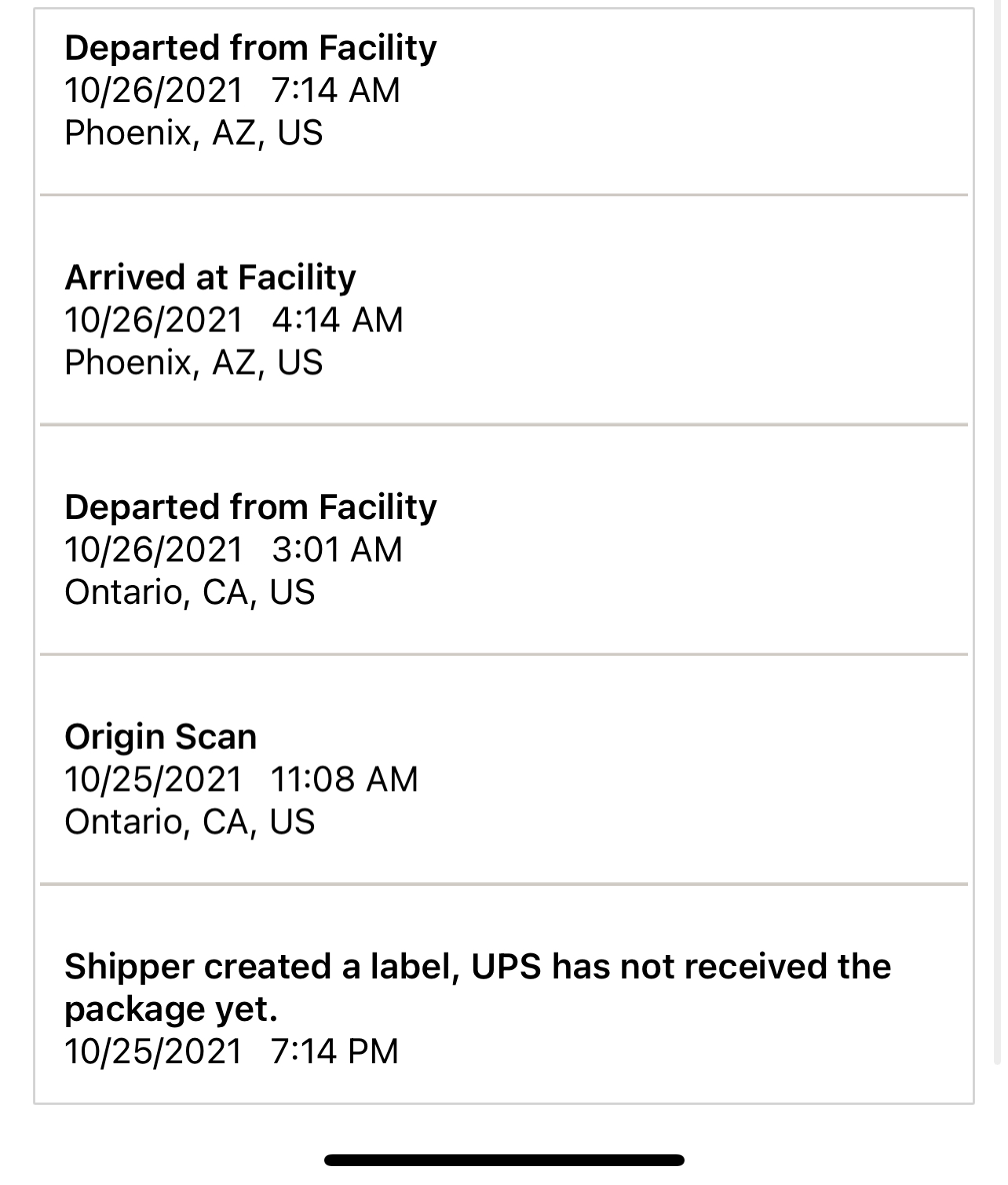Screen dimensions: 1008x1185
Task: Open the Origin Scan entry heading
Action: 161,737
